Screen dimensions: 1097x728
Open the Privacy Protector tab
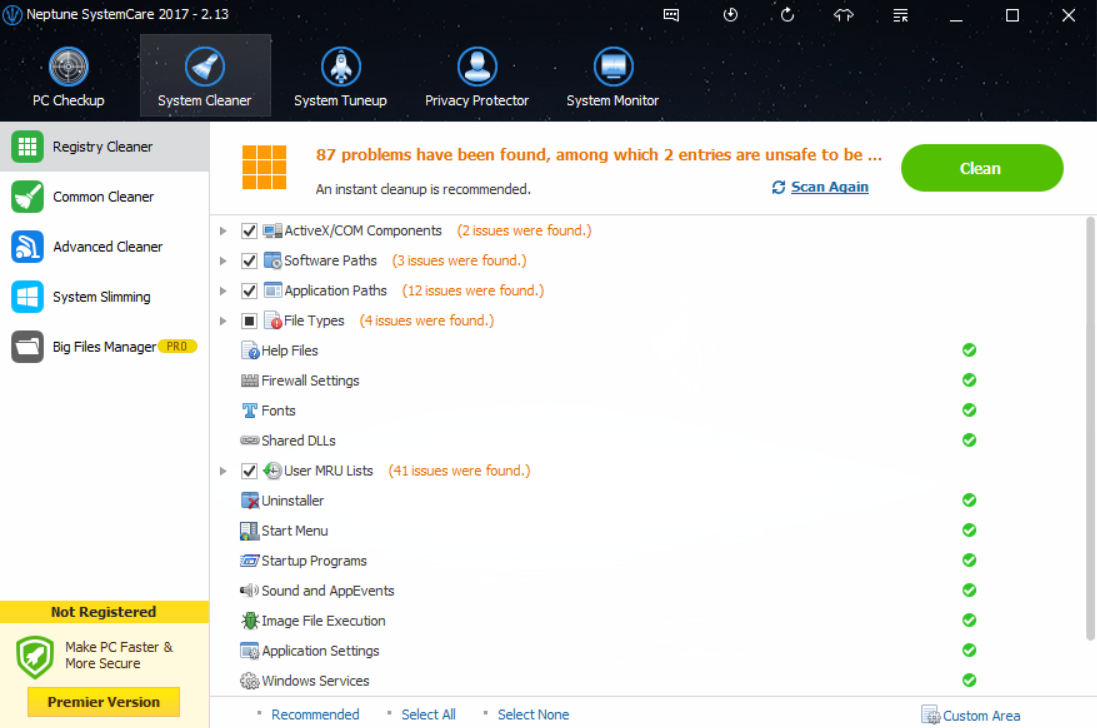pos(476,76)
